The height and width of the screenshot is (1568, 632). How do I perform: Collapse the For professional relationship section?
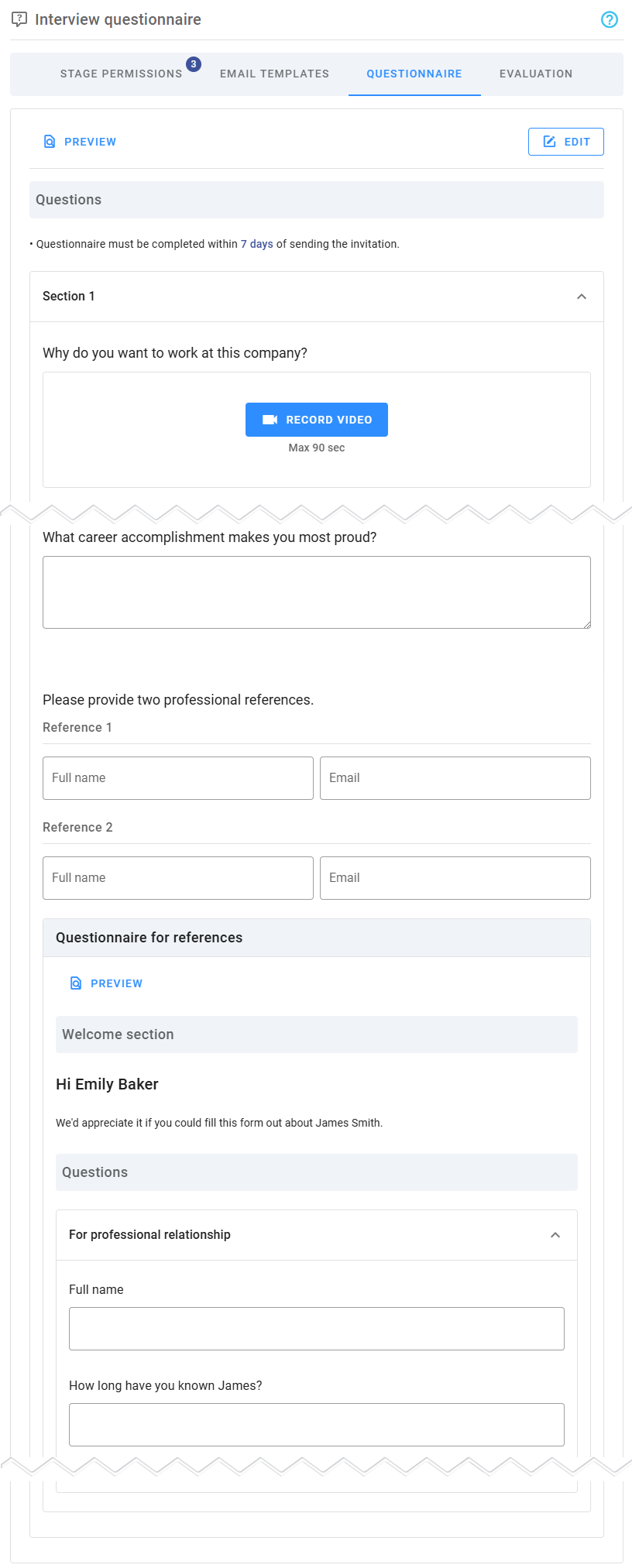(x=555, y=1234)
